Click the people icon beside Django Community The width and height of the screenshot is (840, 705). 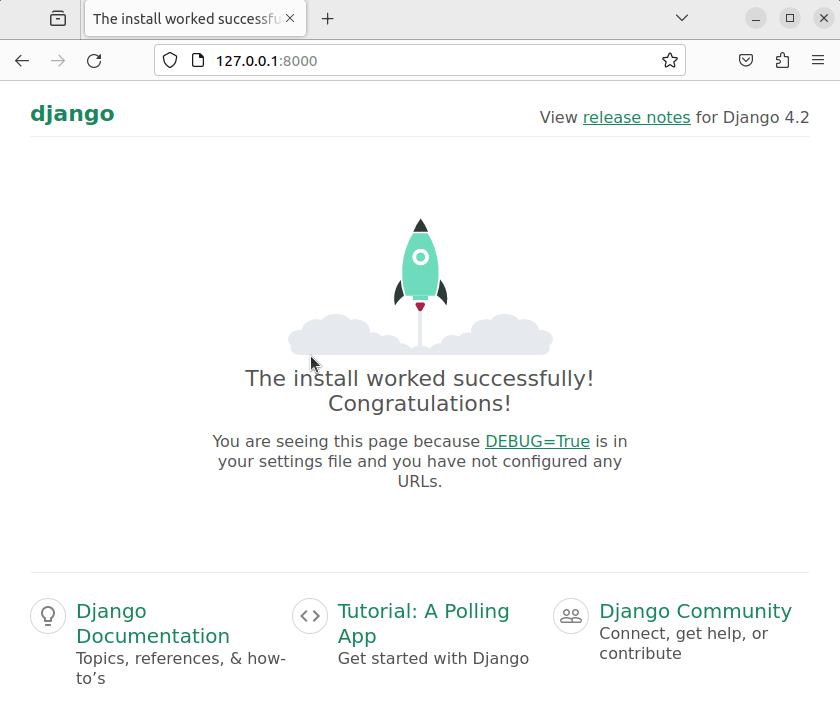[x=571, y=616]
